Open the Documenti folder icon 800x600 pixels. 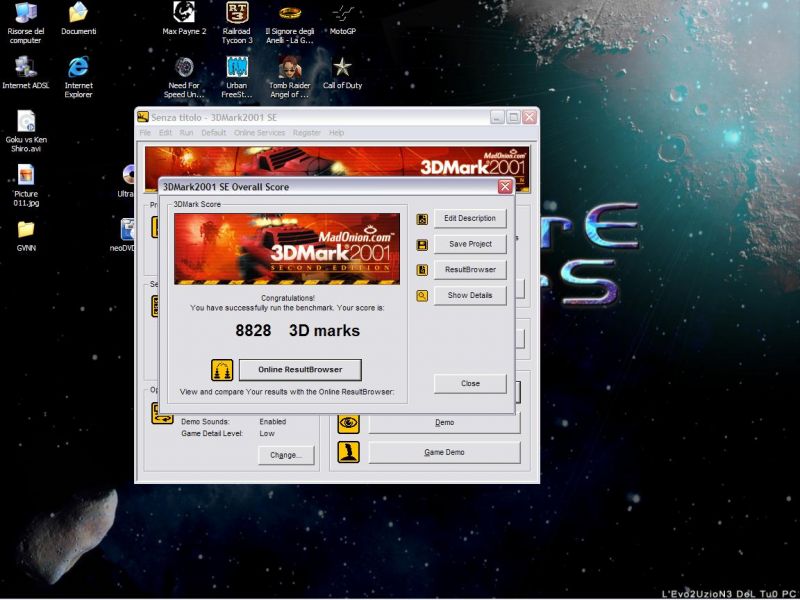(78, 18)
